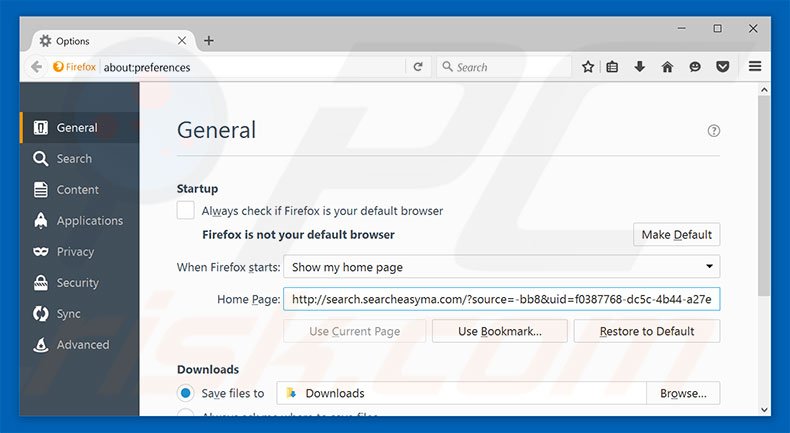This screenshot has height=433, width=790.
Task: Bookmark this page with the star icon
Action: (587, 67)
